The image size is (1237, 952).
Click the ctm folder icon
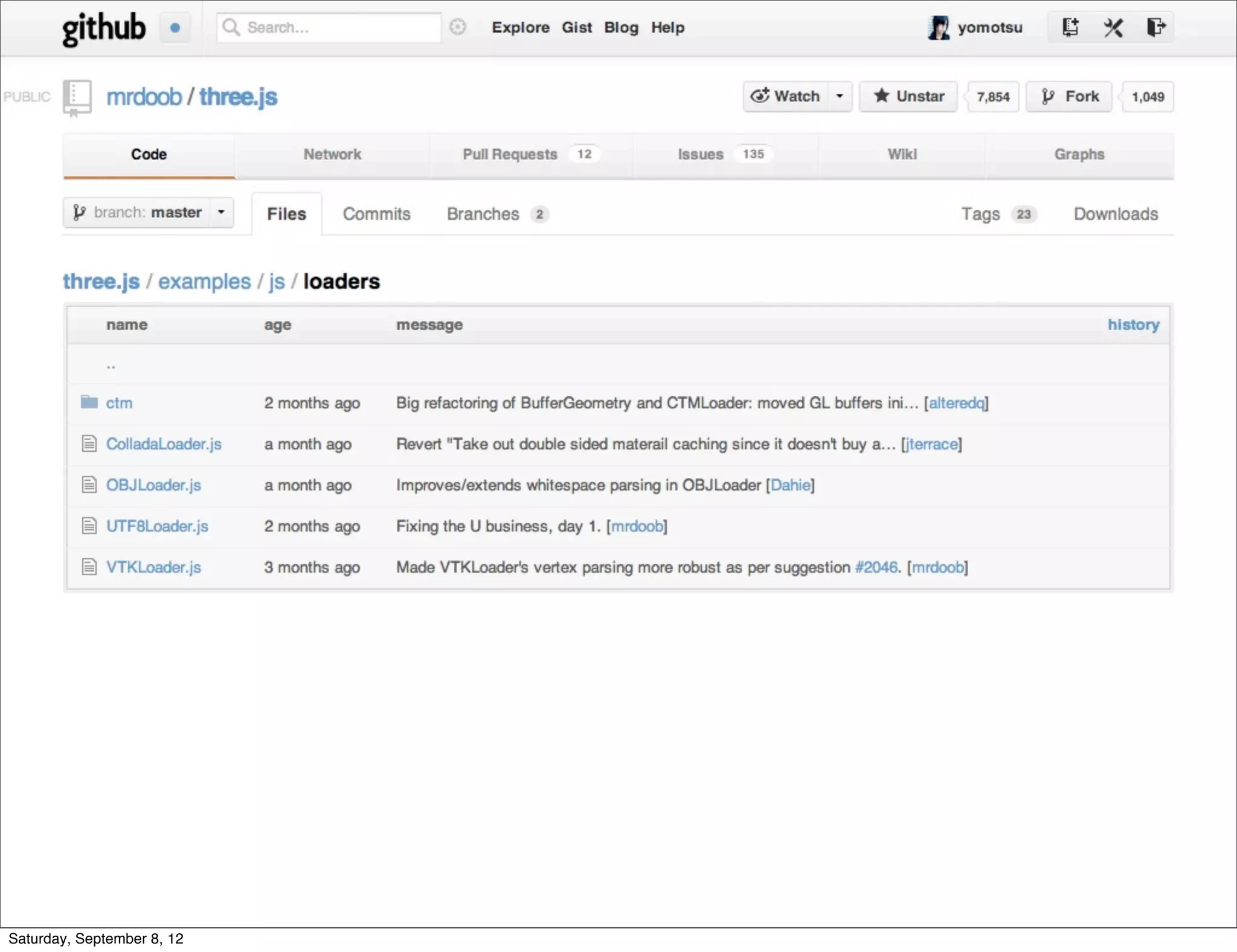coord(89,402)
